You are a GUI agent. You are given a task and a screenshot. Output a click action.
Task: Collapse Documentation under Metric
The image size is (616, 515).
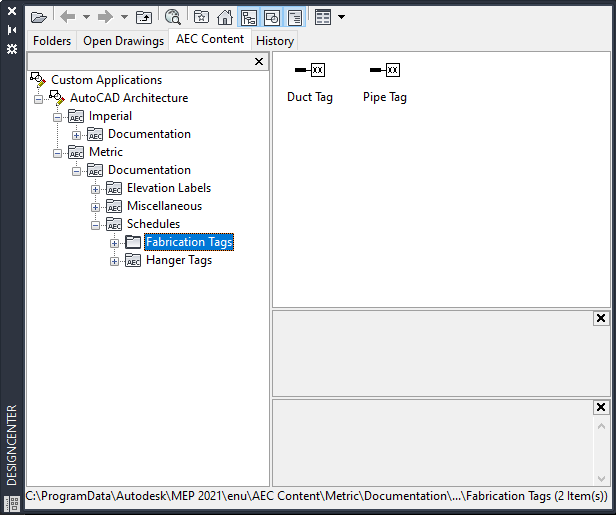click(76, 171)
